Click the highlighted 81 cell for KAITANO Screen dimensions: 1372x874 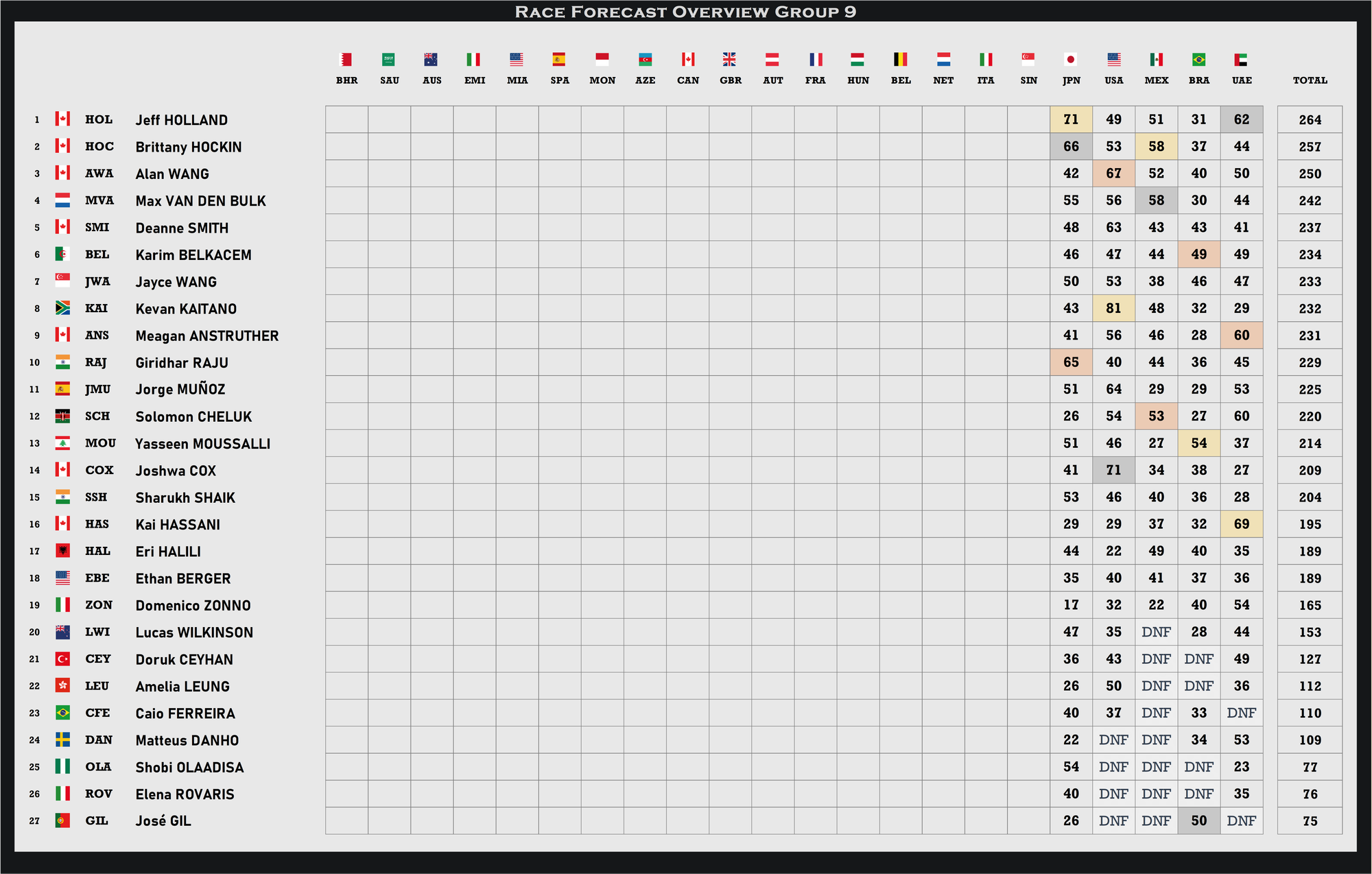click(x=1113, y=309)
